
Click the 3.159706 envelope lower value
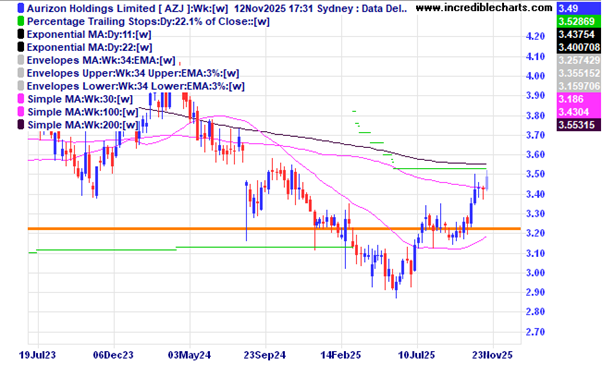point(579,86)
